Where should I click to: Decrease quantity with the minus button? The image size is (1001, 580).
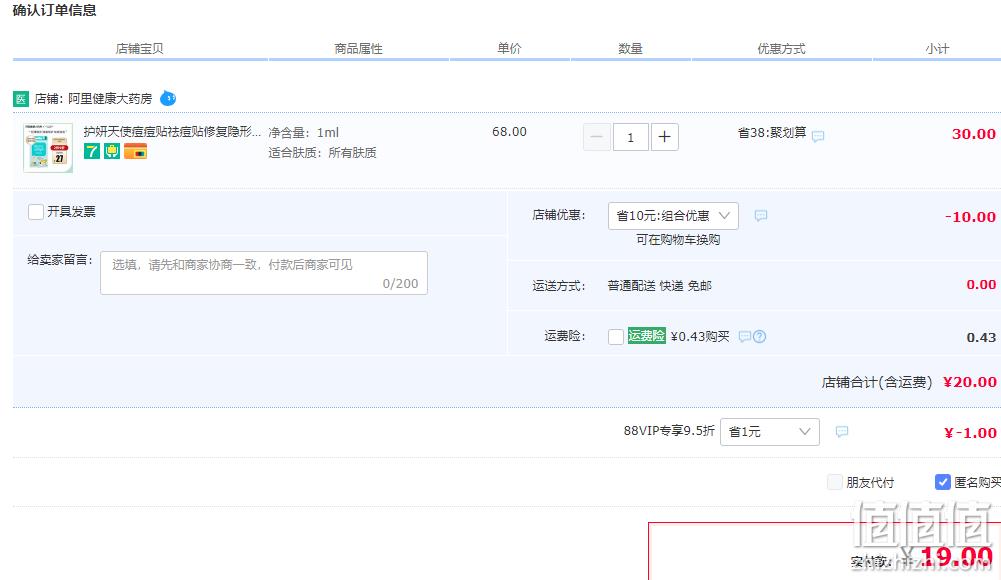tap(597, 137)
